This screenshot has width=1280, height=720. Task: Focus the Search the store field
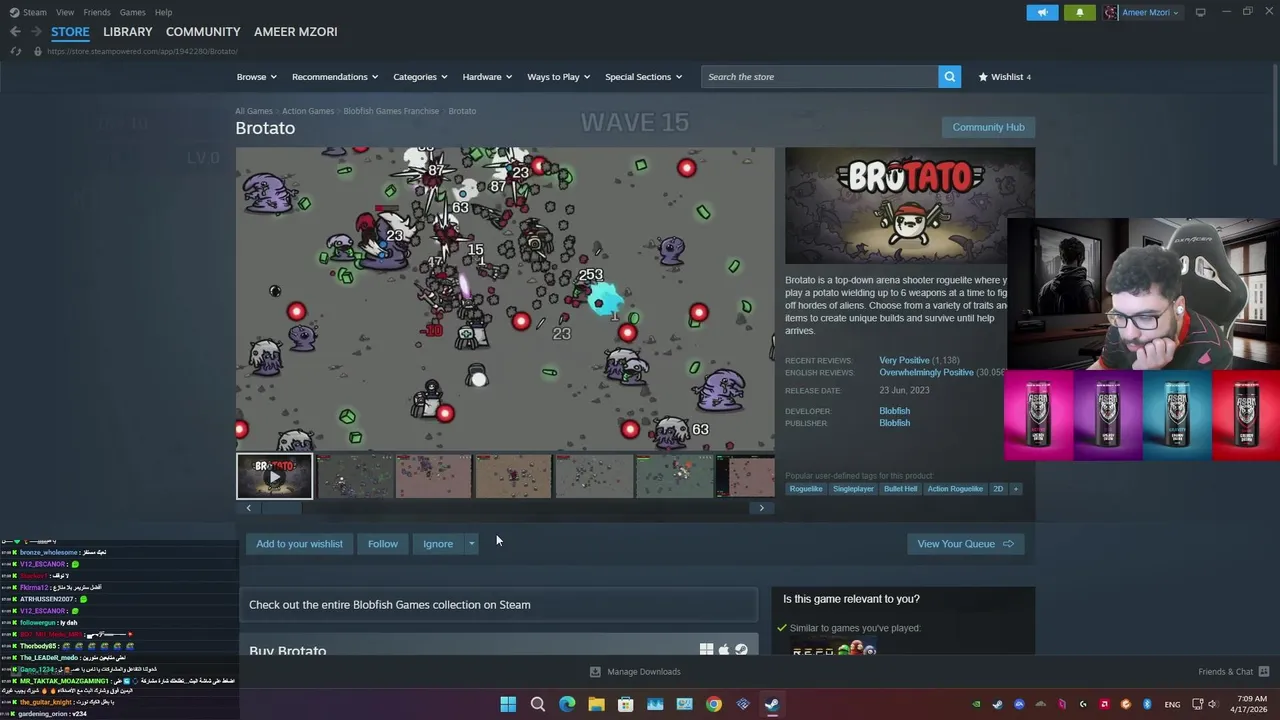click(x=820, y=77)
